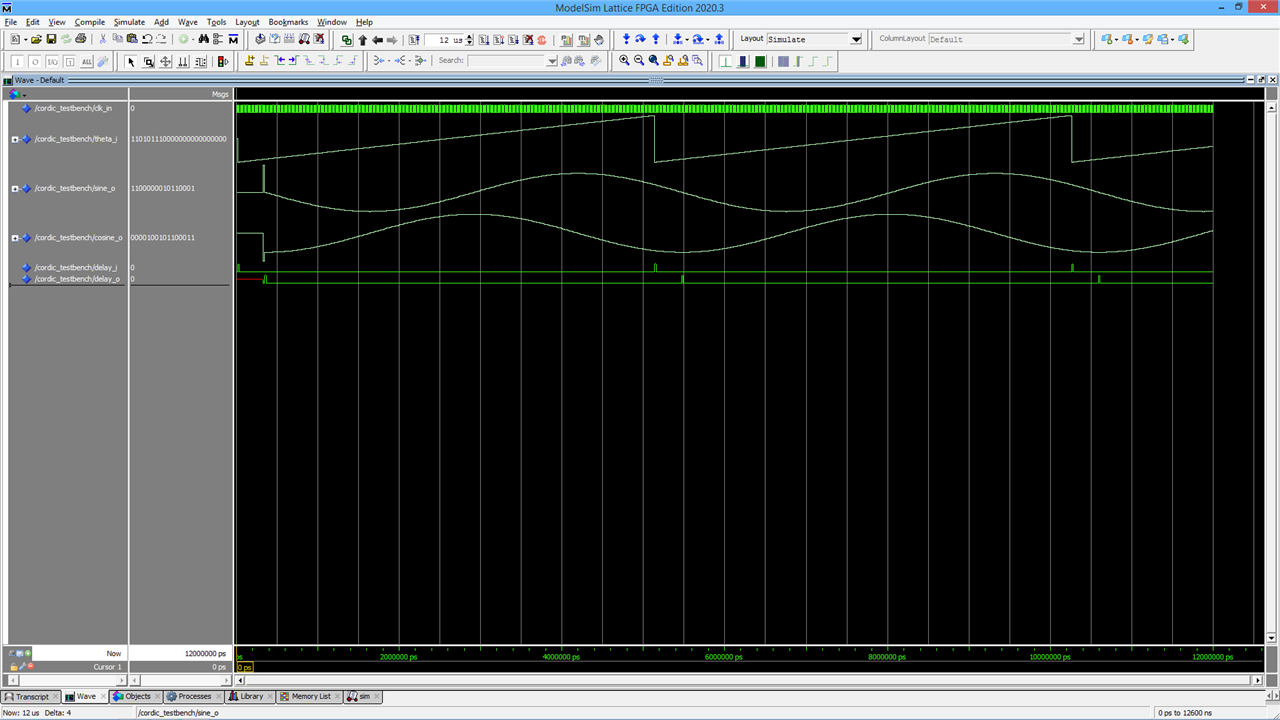The width and height of the screenshot is (1280, 720).
Task: Click the Undo icon
Action: pyautogui.click(x=147, y=39)
